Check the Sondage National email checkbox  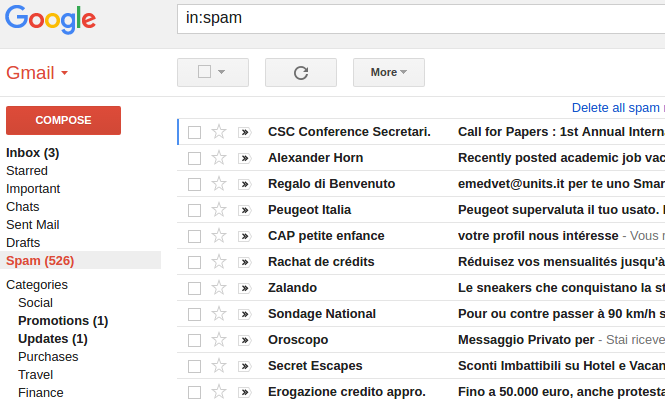pyautogui.click(x=194, y=314)
